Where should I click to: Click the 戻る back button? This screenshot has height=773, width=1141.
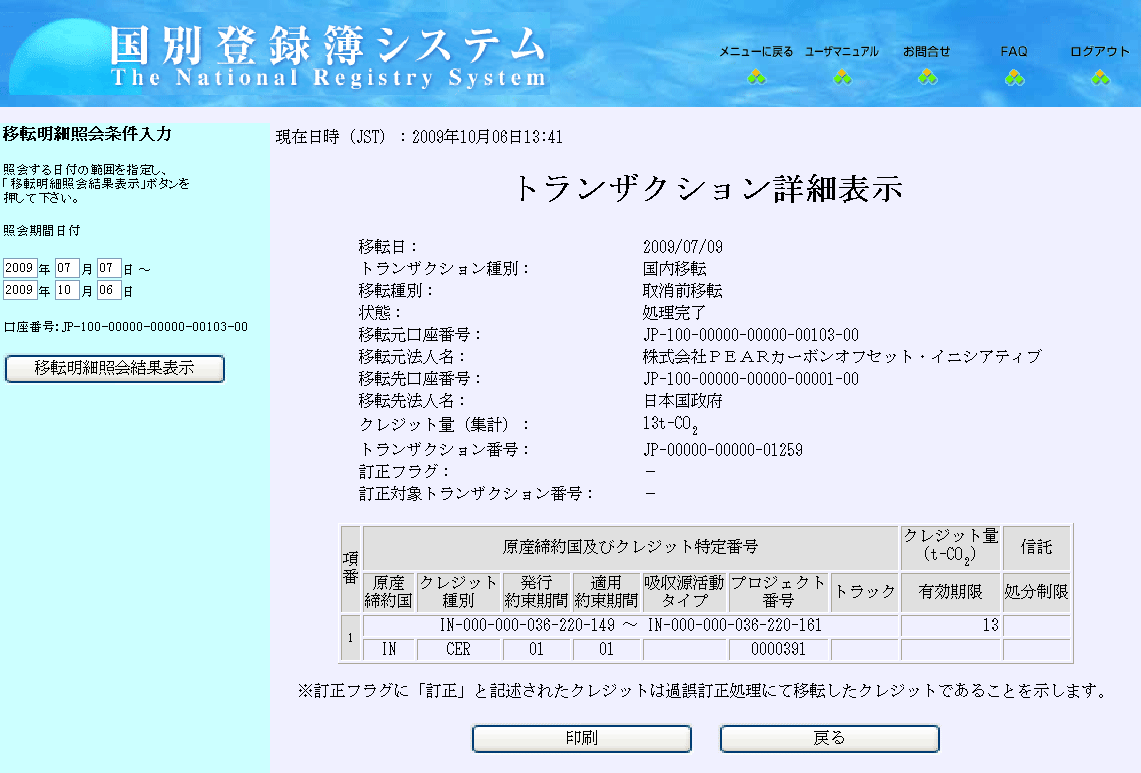tap(829, 738)
